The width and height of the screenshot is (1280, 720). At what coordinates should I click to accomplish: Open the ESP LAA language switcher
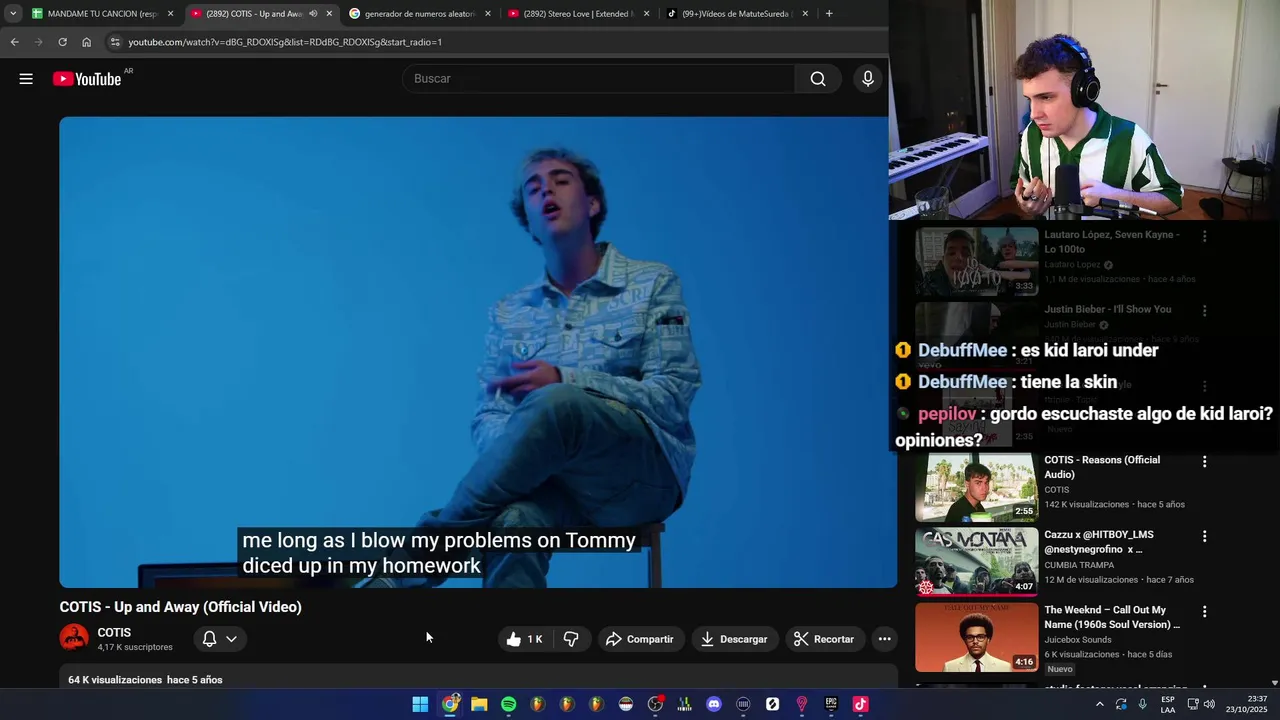coord(1168,704)
